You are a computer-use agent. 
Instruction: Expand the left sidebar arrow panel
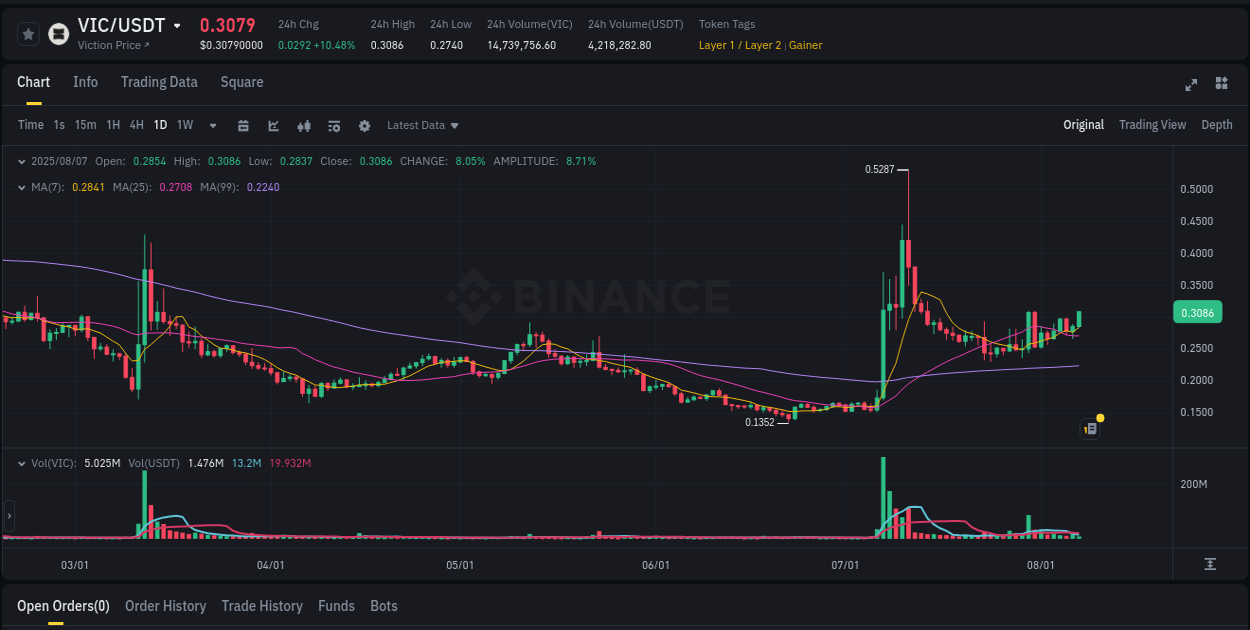coord(9,516)
